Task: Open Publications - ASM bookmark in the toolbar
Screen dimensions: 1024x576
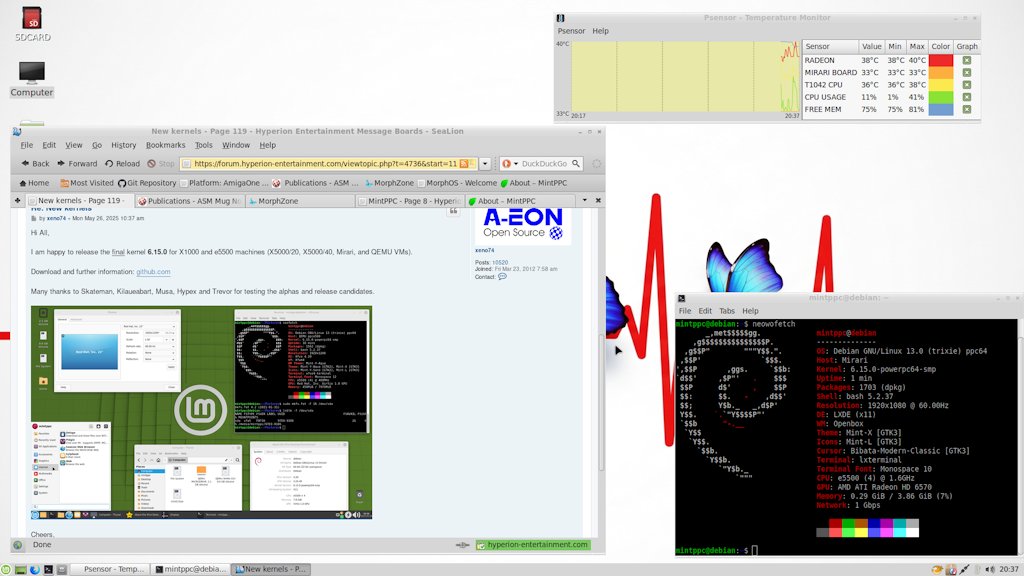Action: [x=315, y=184]
